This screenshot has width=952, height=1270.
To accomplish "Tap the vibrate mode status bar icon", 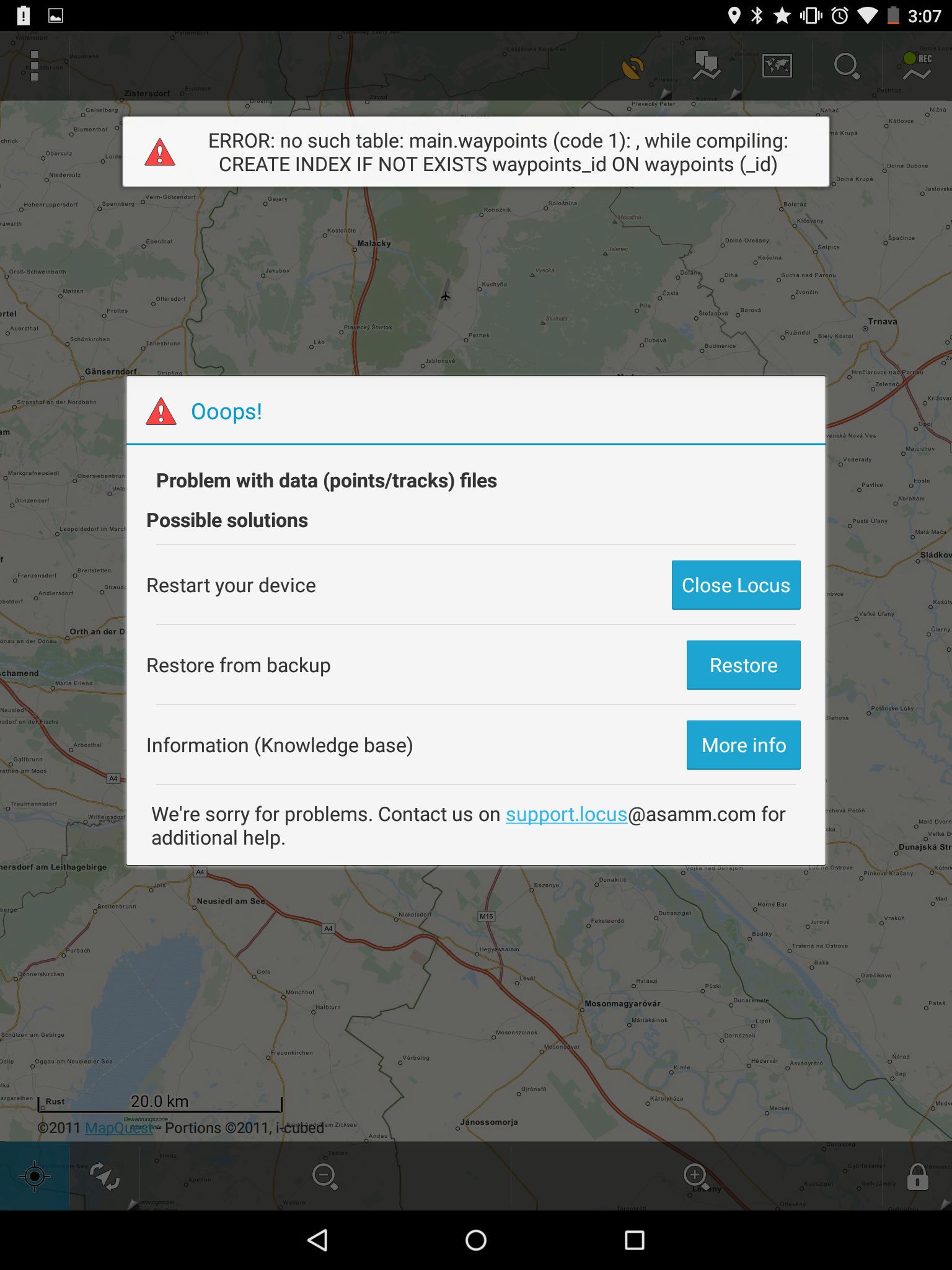I will coord(811,16).
